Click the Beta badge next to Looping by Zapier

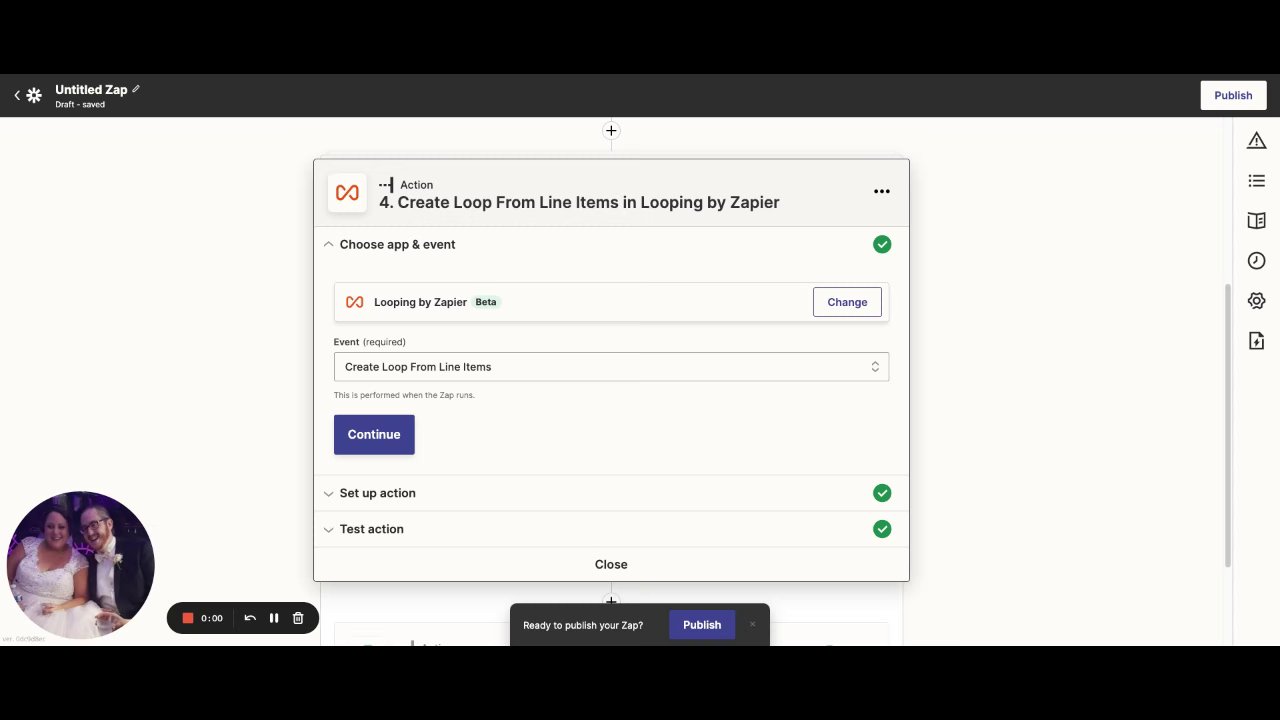point(486,302)
